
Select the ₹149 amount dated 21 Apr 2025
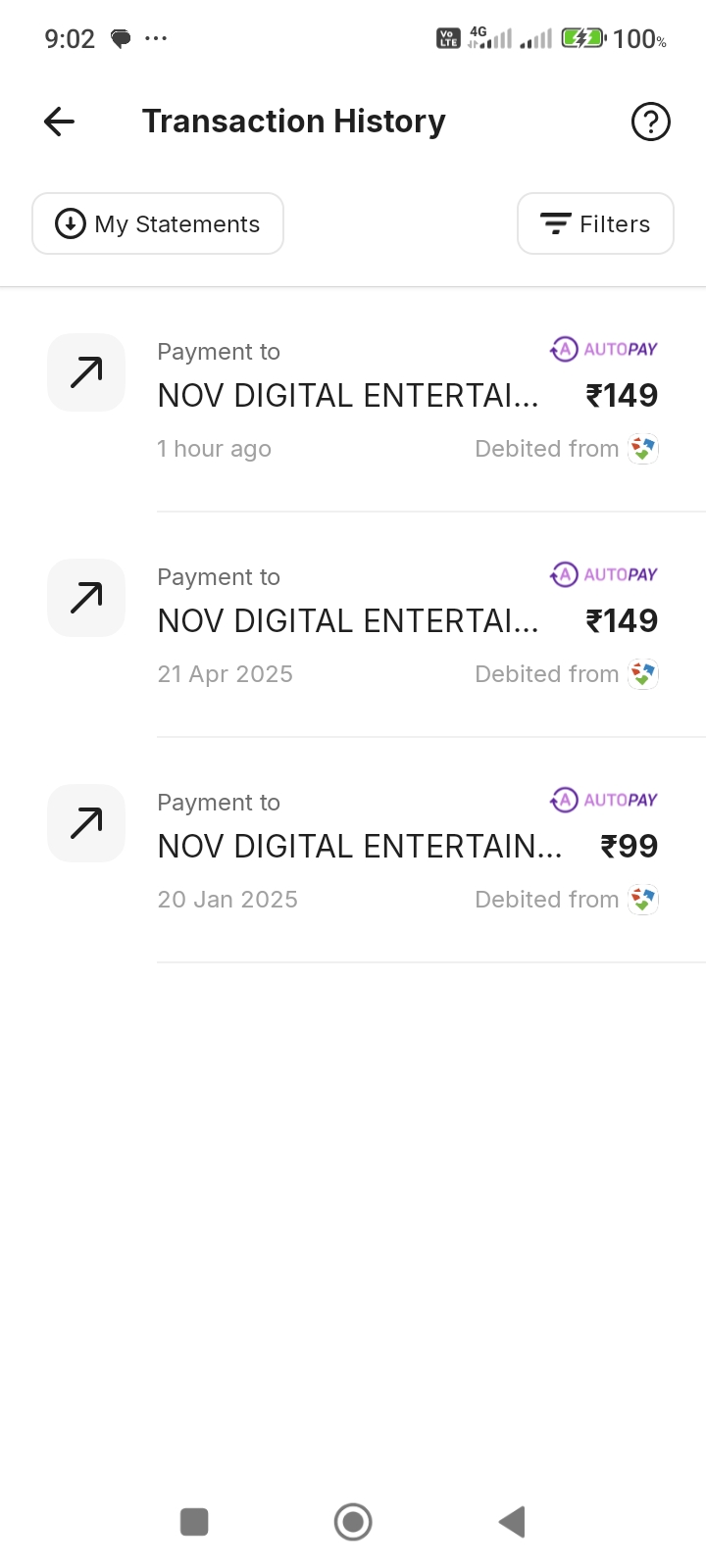pyautogui.click(x=622, y=621)
